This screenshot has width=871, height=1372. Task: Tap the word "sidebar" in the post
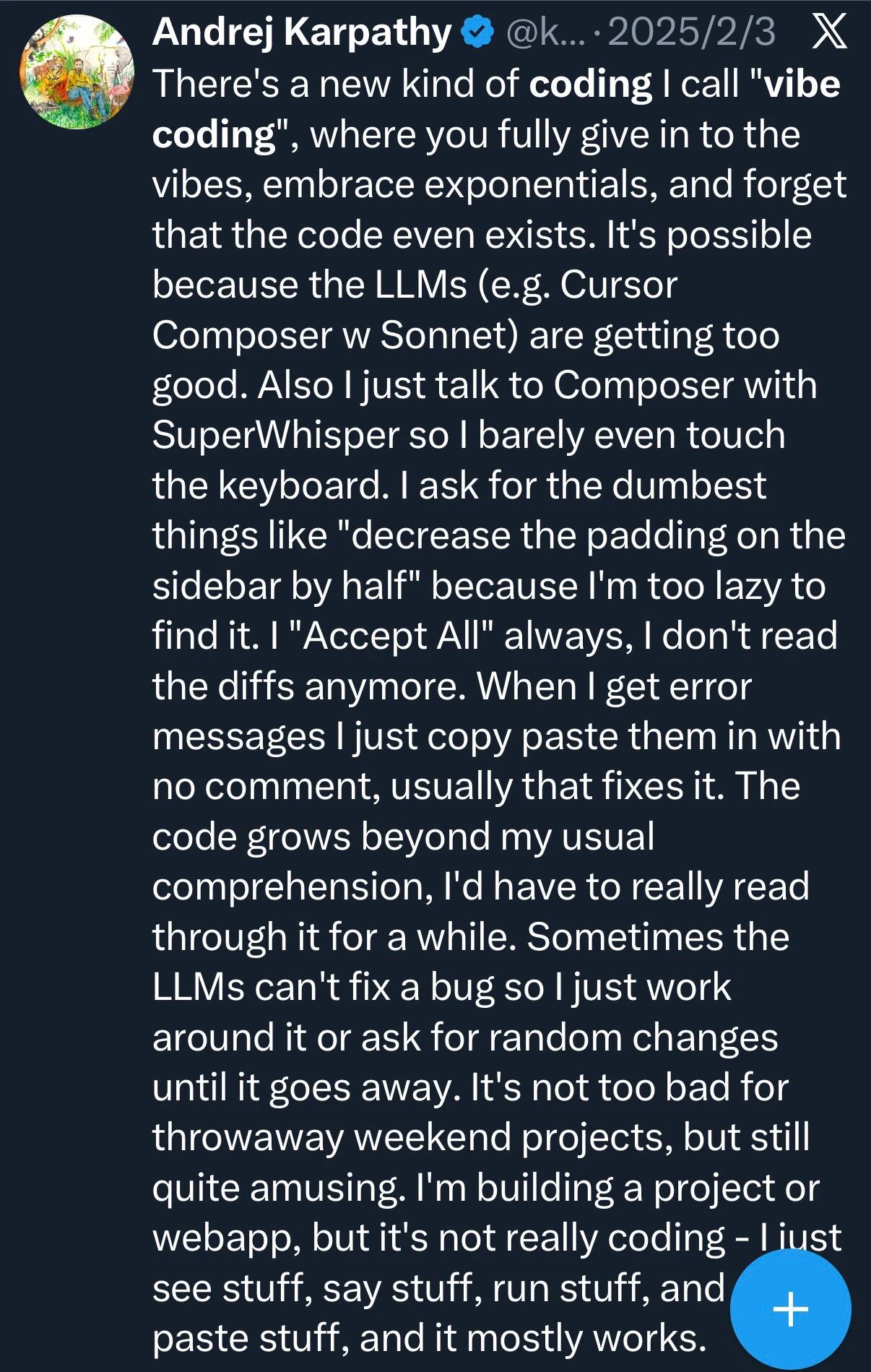point(215,585)
